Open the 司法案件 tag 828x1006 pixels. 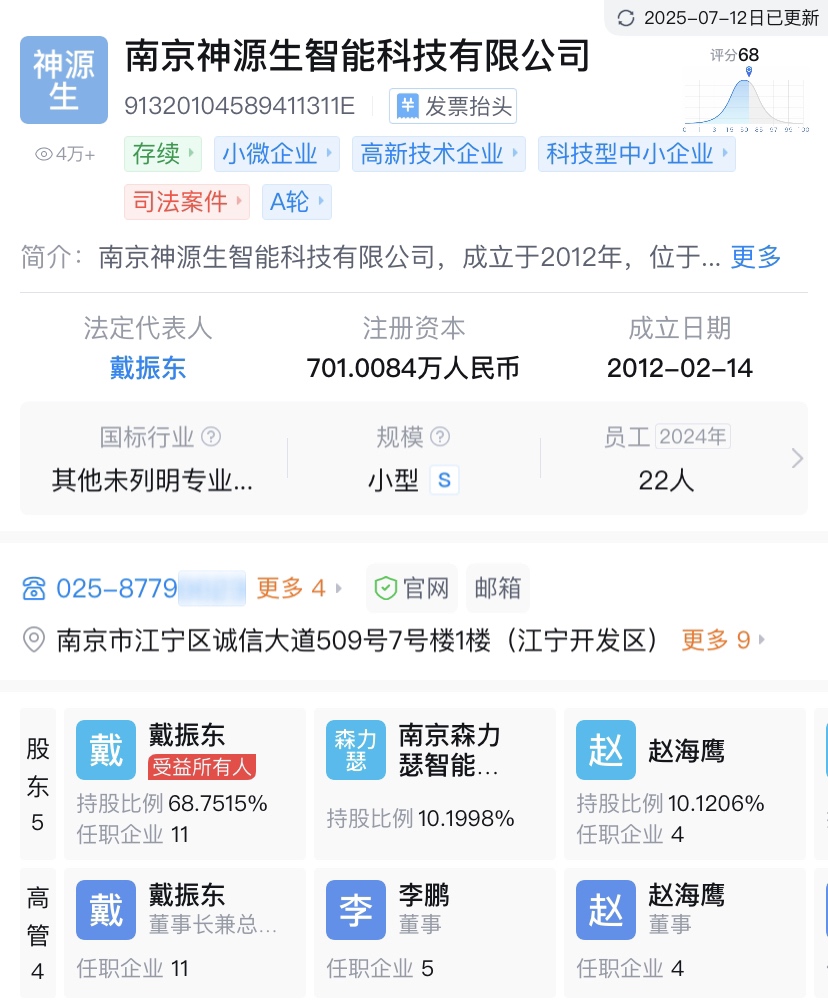[x=187, y=202]
